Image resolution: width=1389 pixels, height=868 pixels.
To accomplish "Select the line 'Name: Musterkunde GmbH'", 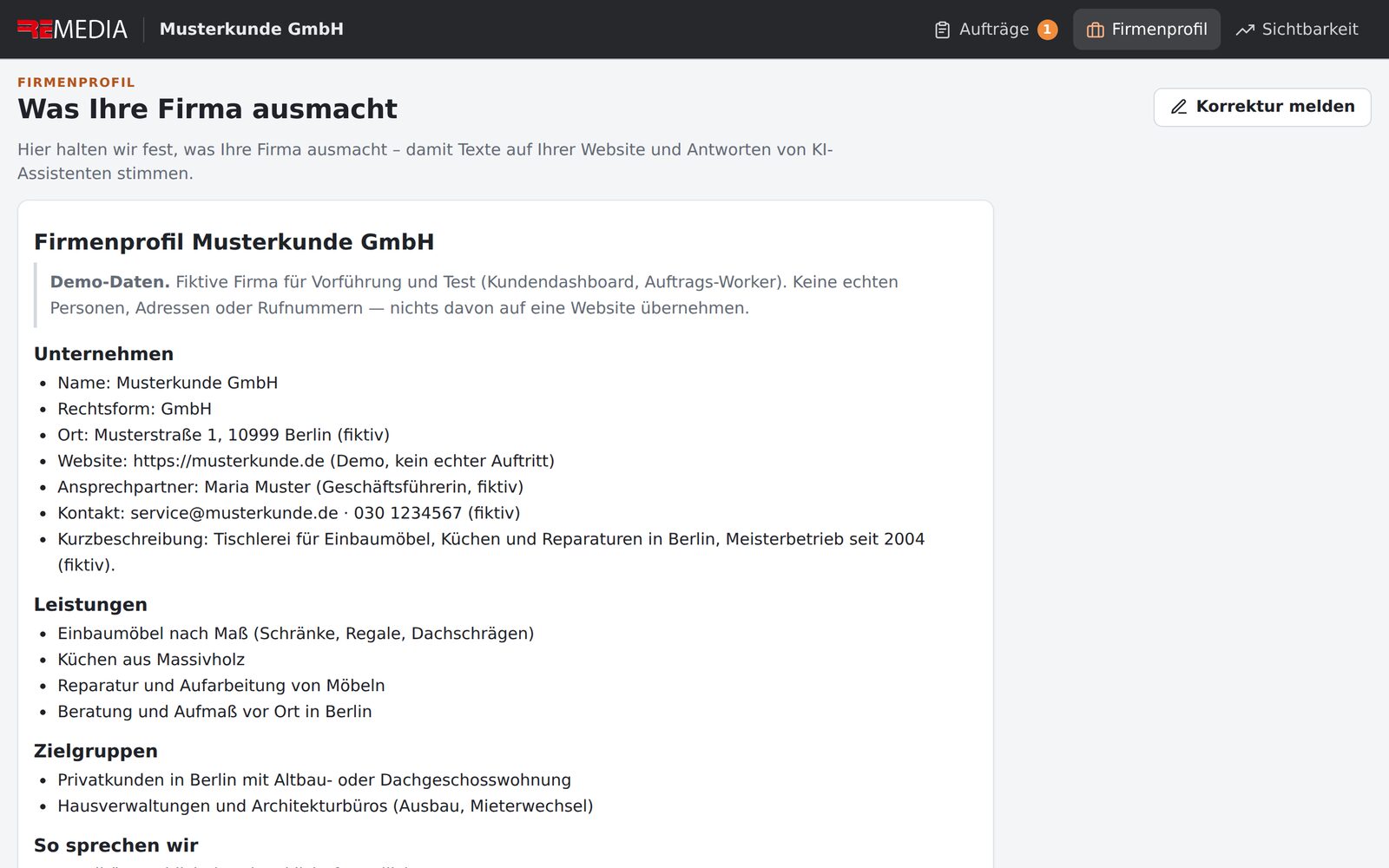I will click(x=168, y=383).
